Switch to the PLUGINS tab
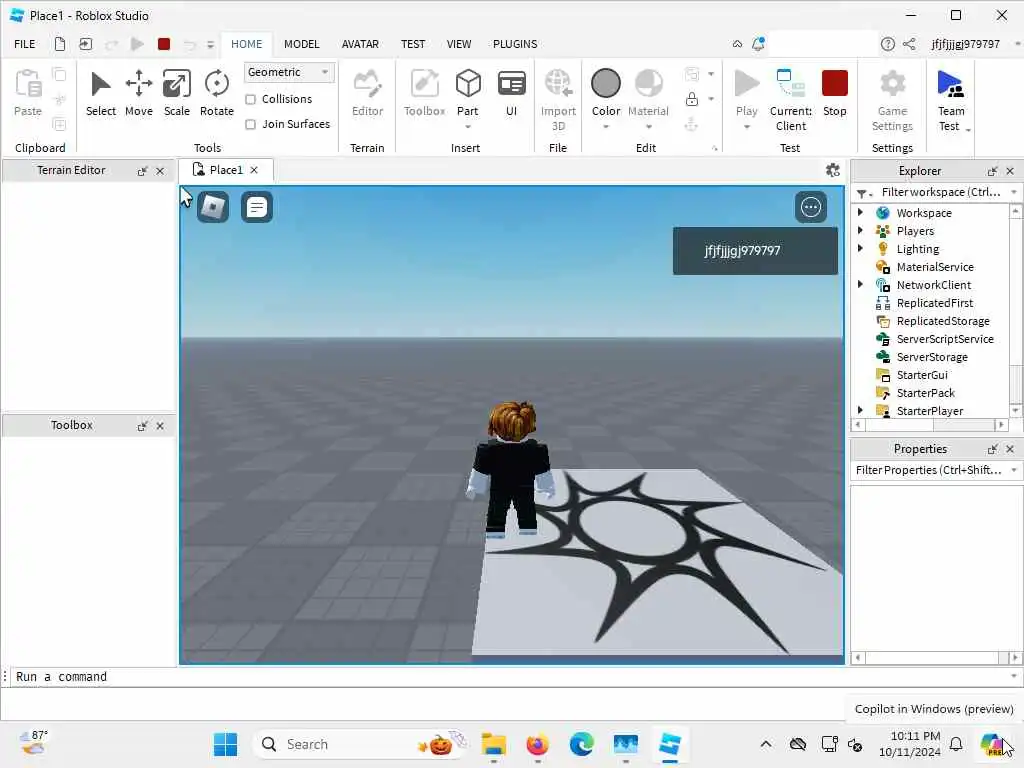 coord(515,44)
